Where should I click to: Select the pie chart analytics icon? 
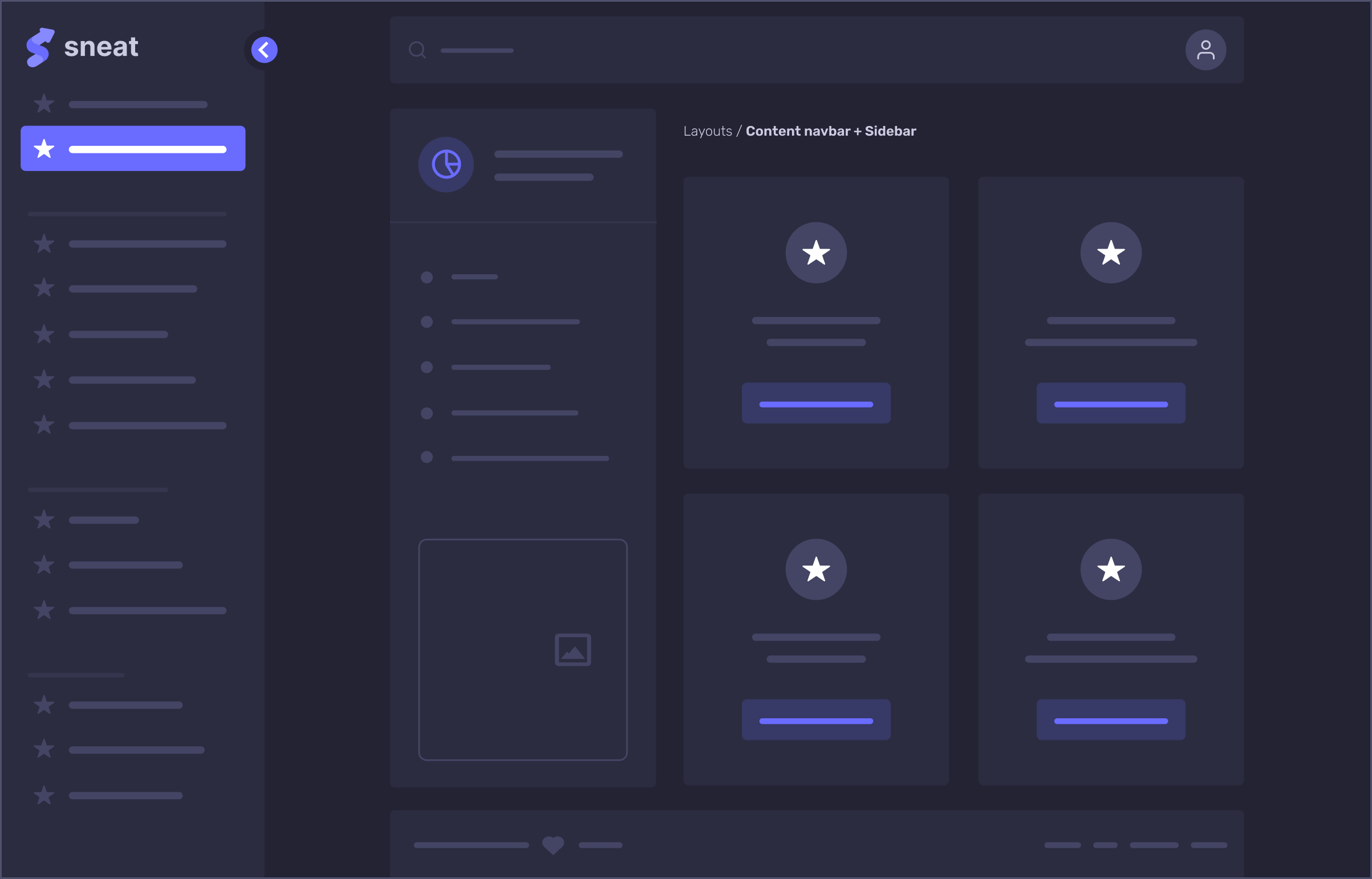click(447, 163)
